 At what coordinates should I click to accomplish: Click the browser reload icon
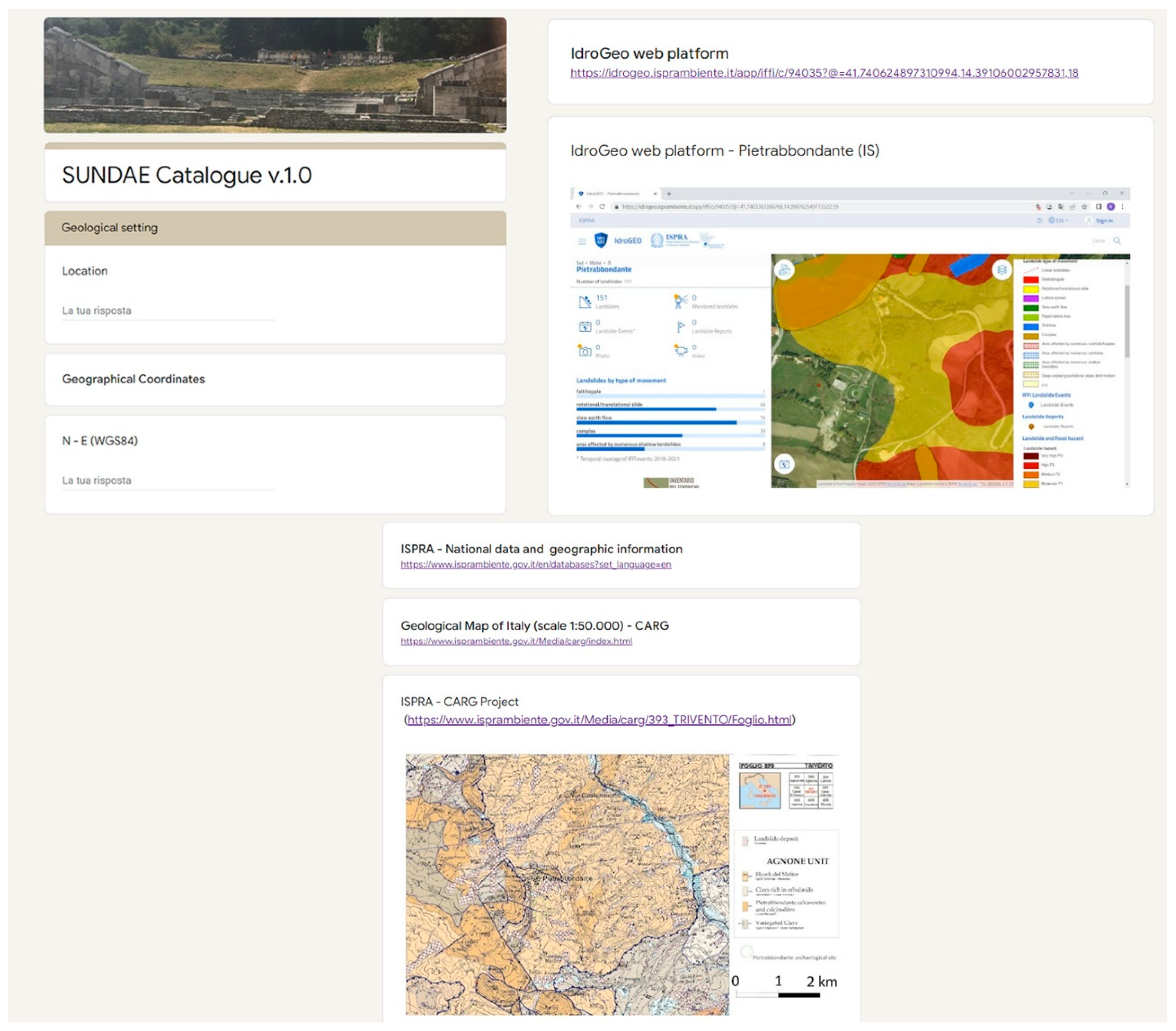pyautogui.click(x=602, y=207)
